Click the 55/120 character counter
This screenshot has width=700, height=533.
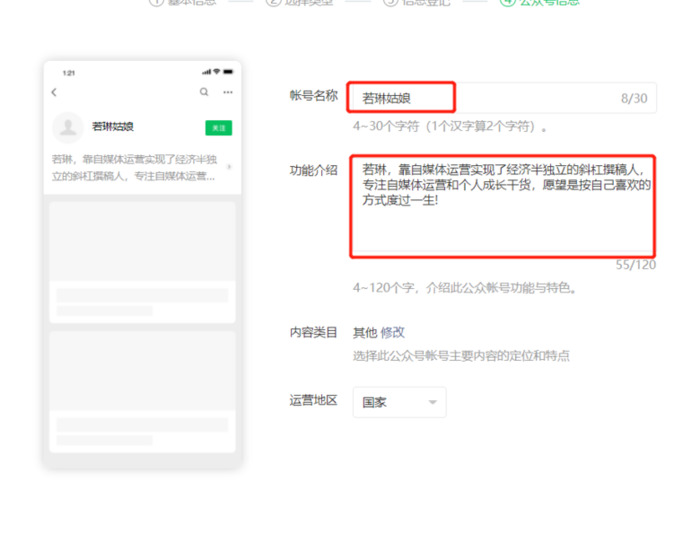pyautogui.click(x=636, y=265)
